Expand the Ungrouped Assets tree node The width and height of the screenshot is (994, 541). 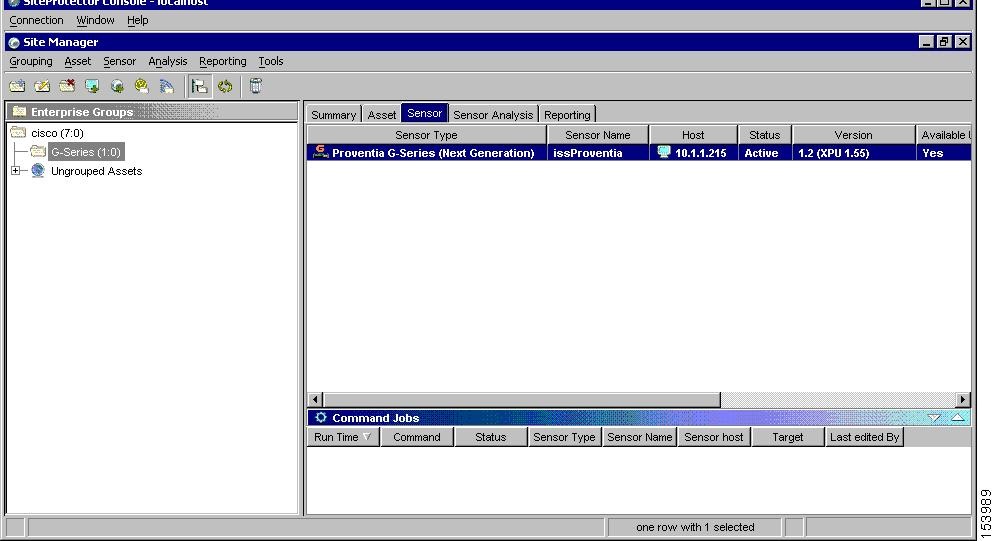pyautogui.click(x=16, y=171)
